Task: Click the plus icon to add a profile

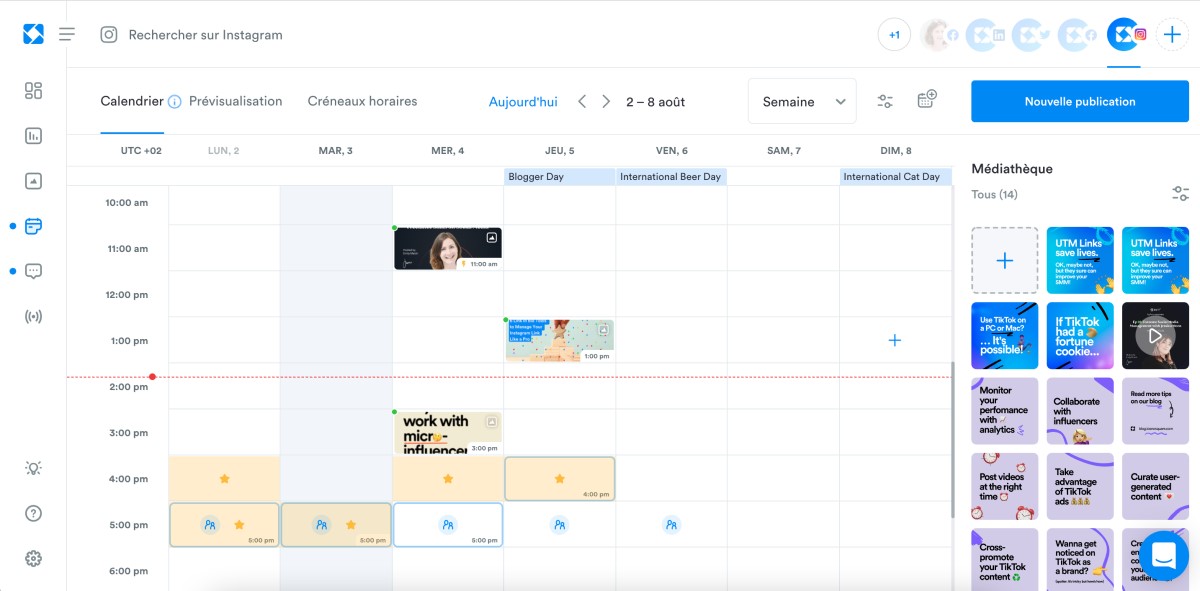Action: [1172, 33]
